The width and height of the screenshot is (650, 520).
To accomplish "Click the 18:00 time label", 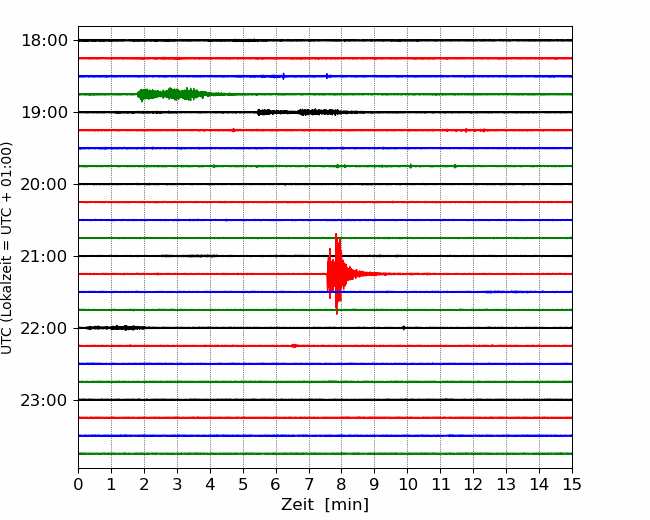I will 44,41.
